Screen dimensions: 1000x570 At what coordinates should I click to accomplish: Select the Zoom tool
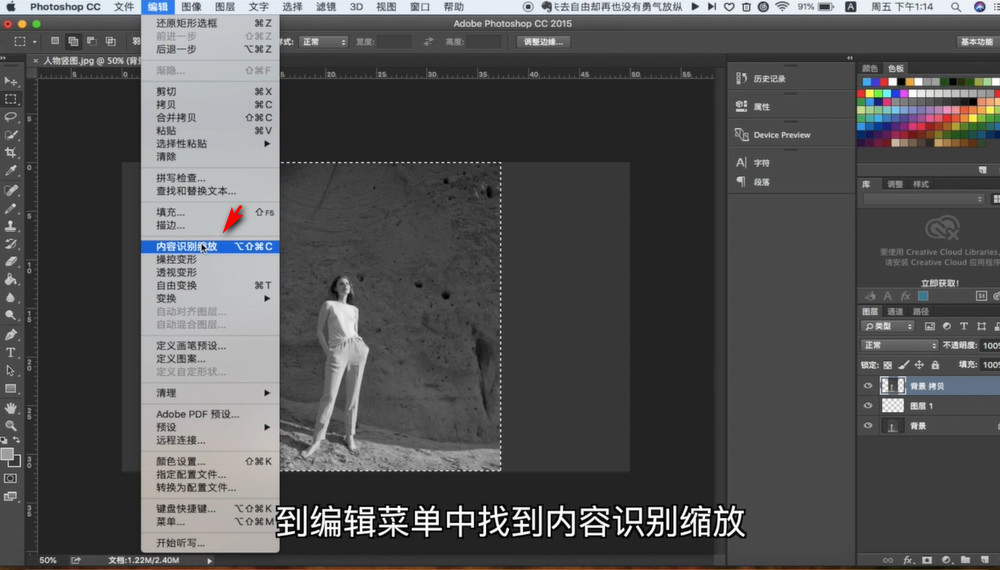pos(11,425)
